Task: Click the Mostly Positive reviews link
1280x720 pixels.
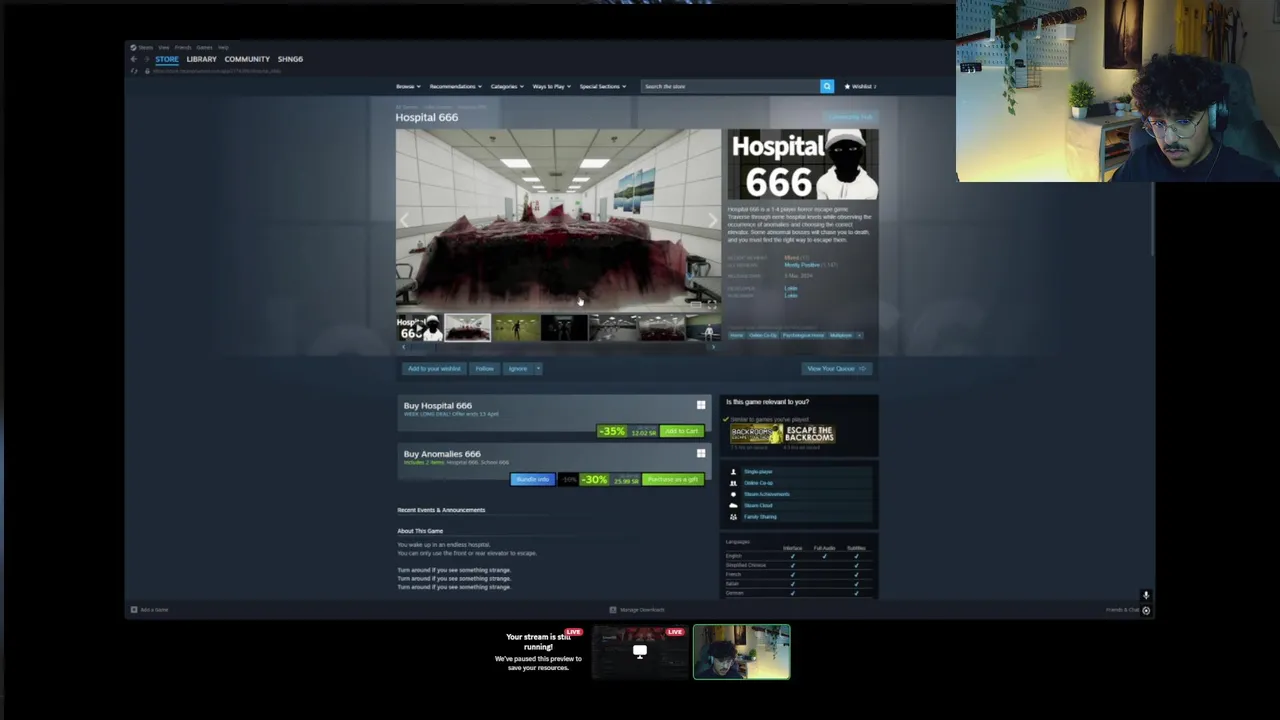Action: coord(802,265)
